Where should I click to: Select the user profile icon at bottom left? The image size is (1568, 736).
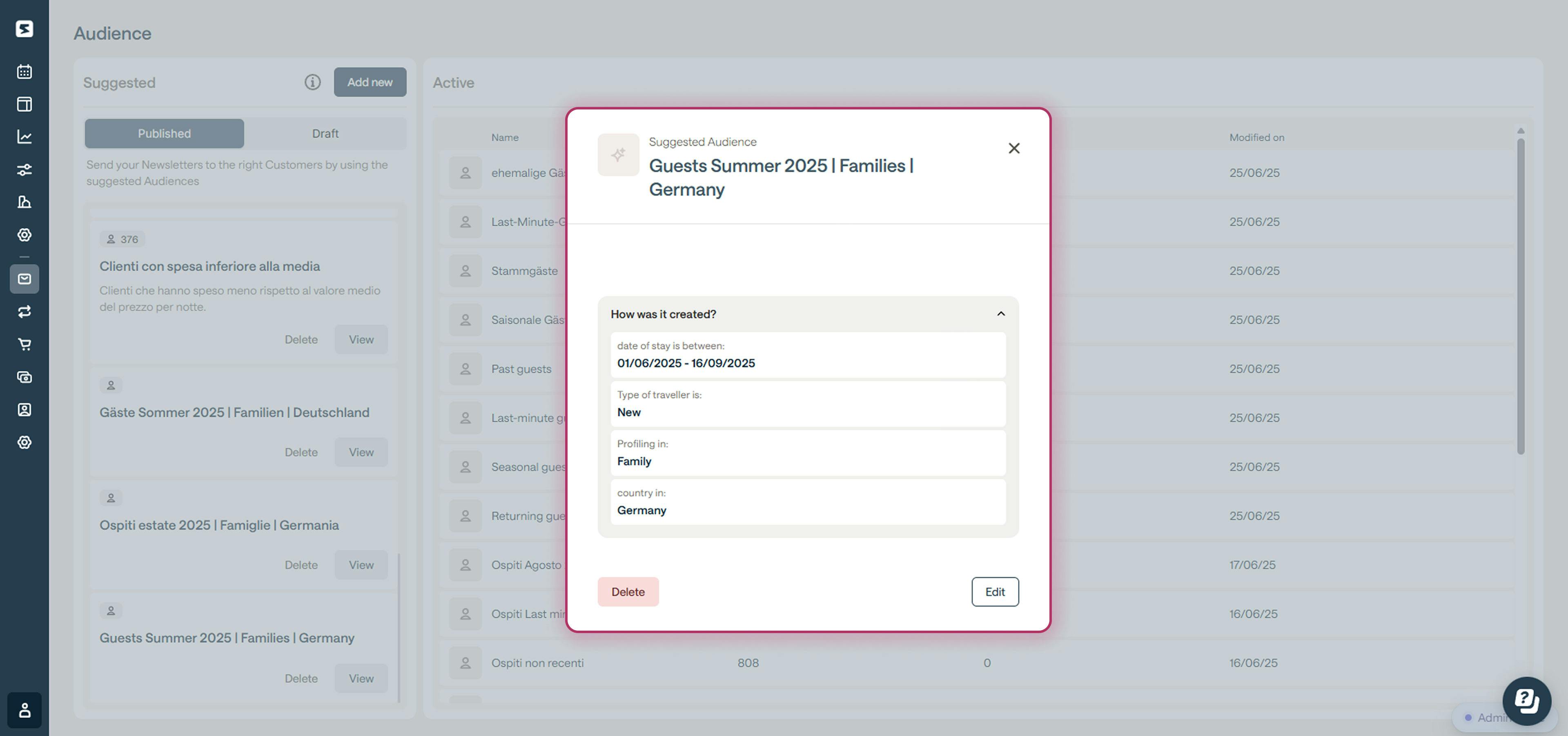coord(24,710)
